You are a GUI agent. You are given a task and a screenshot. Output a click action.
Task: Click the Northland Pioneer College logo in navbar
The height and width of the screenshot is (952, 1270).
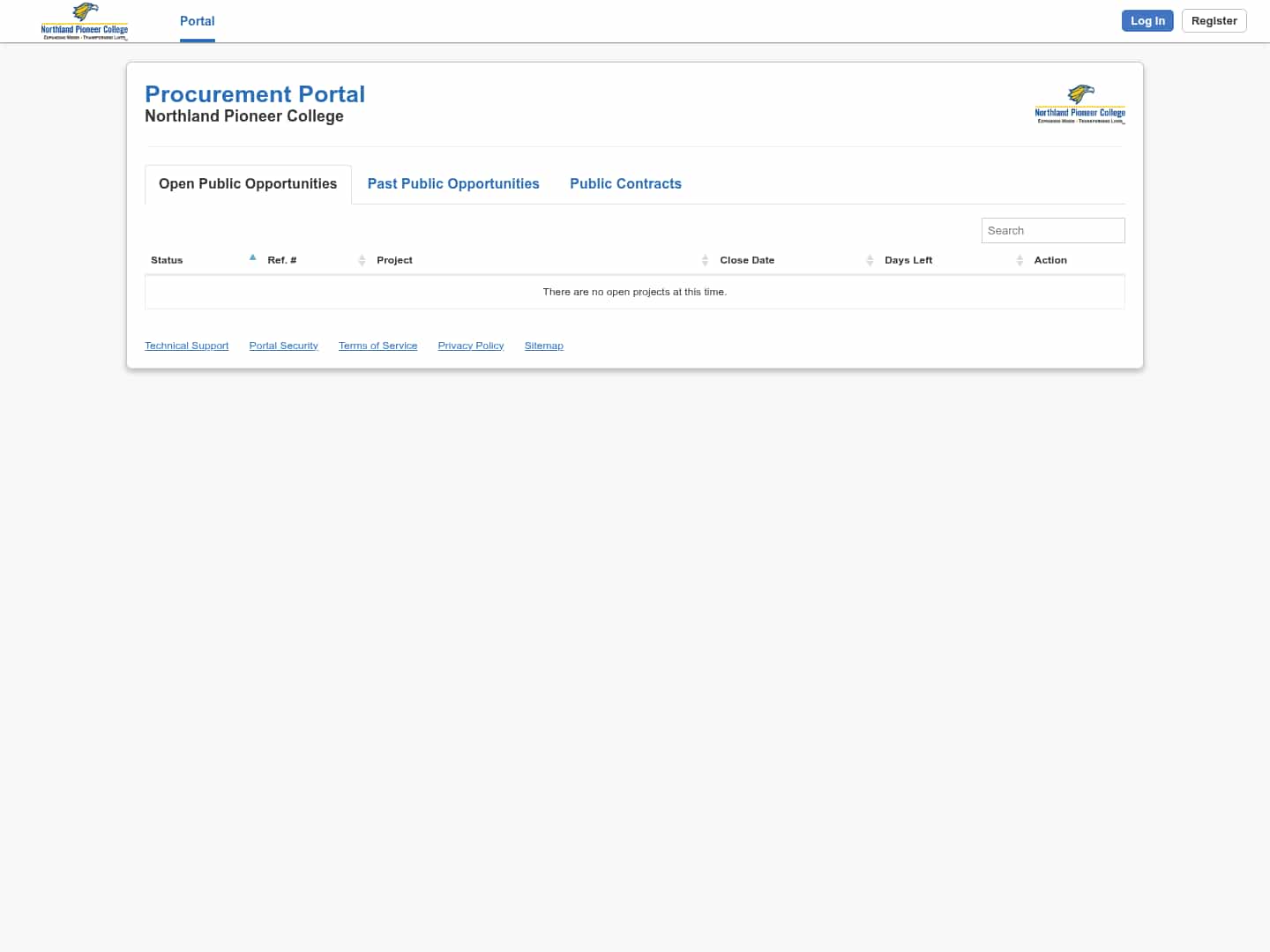85,21
